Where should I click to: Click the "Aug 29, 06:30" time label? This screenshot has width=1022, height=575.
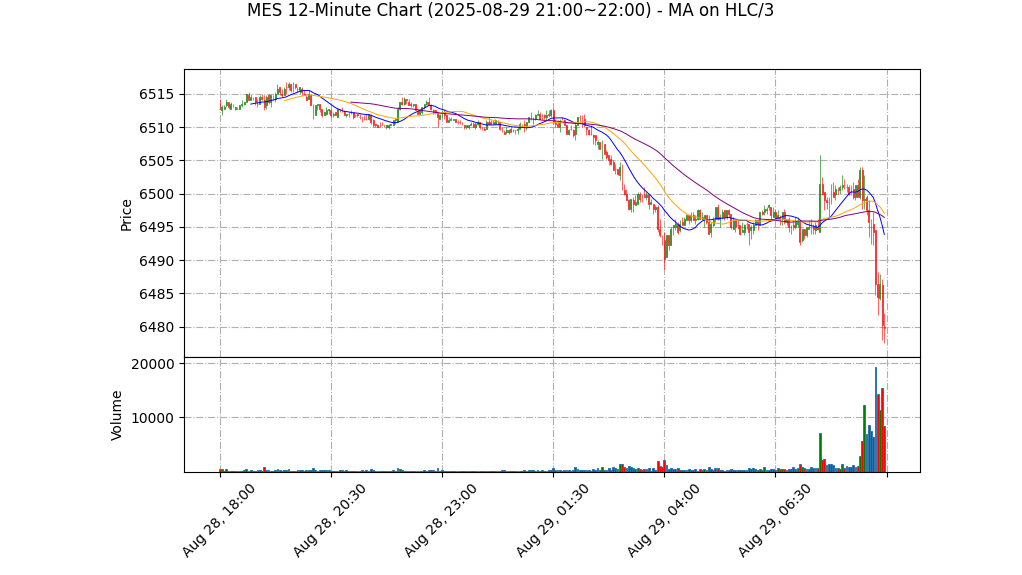click(x=774, y=520)
